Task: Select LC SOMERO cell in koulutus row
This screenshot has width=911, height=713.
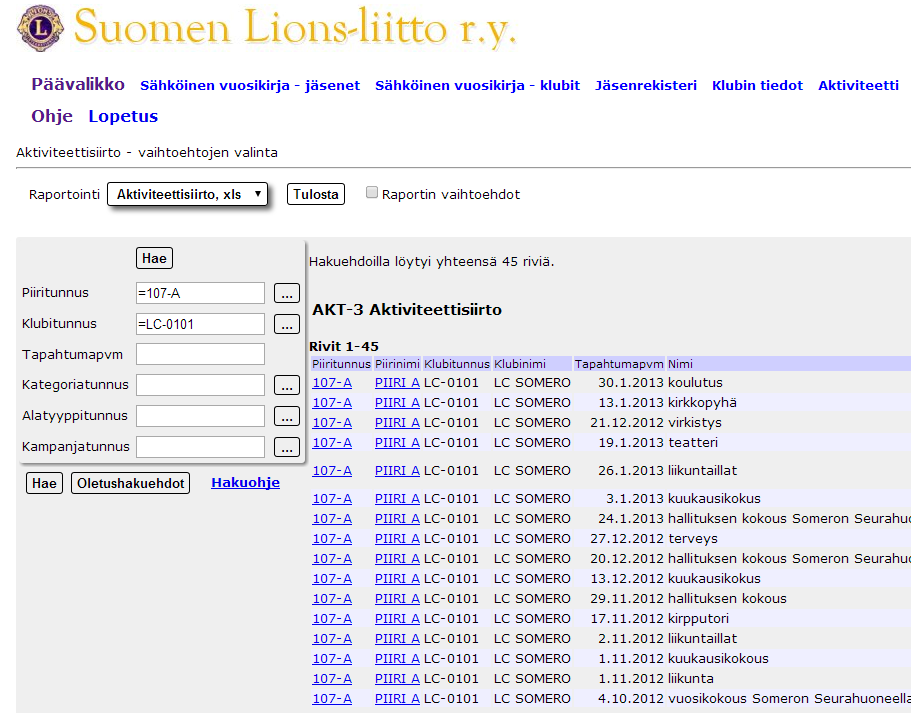Action: [532, 383]
